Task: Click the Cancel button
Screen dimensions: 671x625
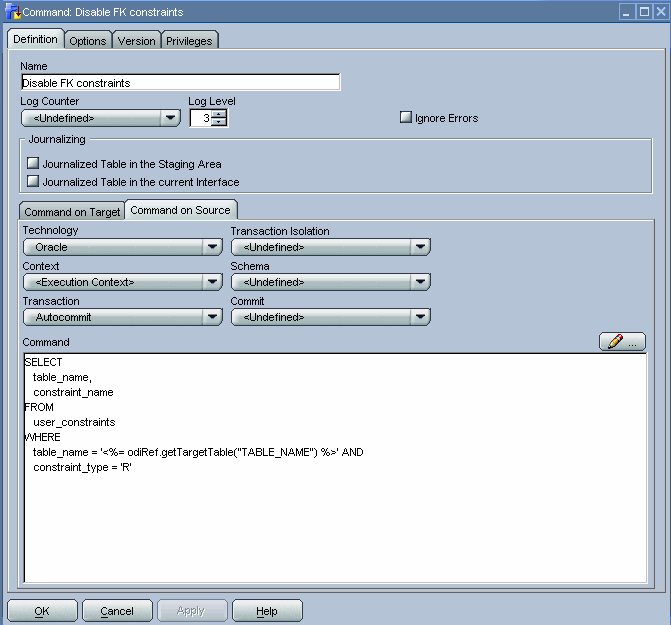Action: [x=117, y=610]
